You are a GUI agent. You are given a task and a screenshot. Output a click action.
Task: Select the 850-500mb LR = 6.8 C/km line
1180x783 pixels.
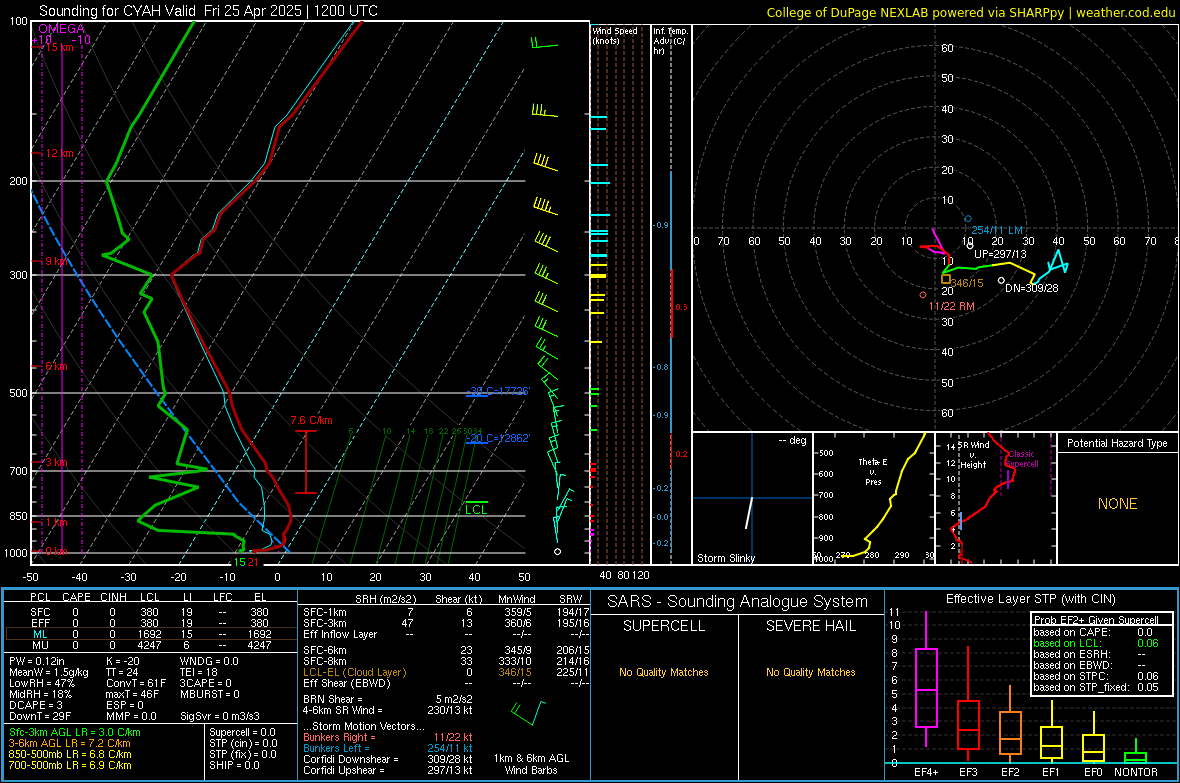[x=70, y=754]
